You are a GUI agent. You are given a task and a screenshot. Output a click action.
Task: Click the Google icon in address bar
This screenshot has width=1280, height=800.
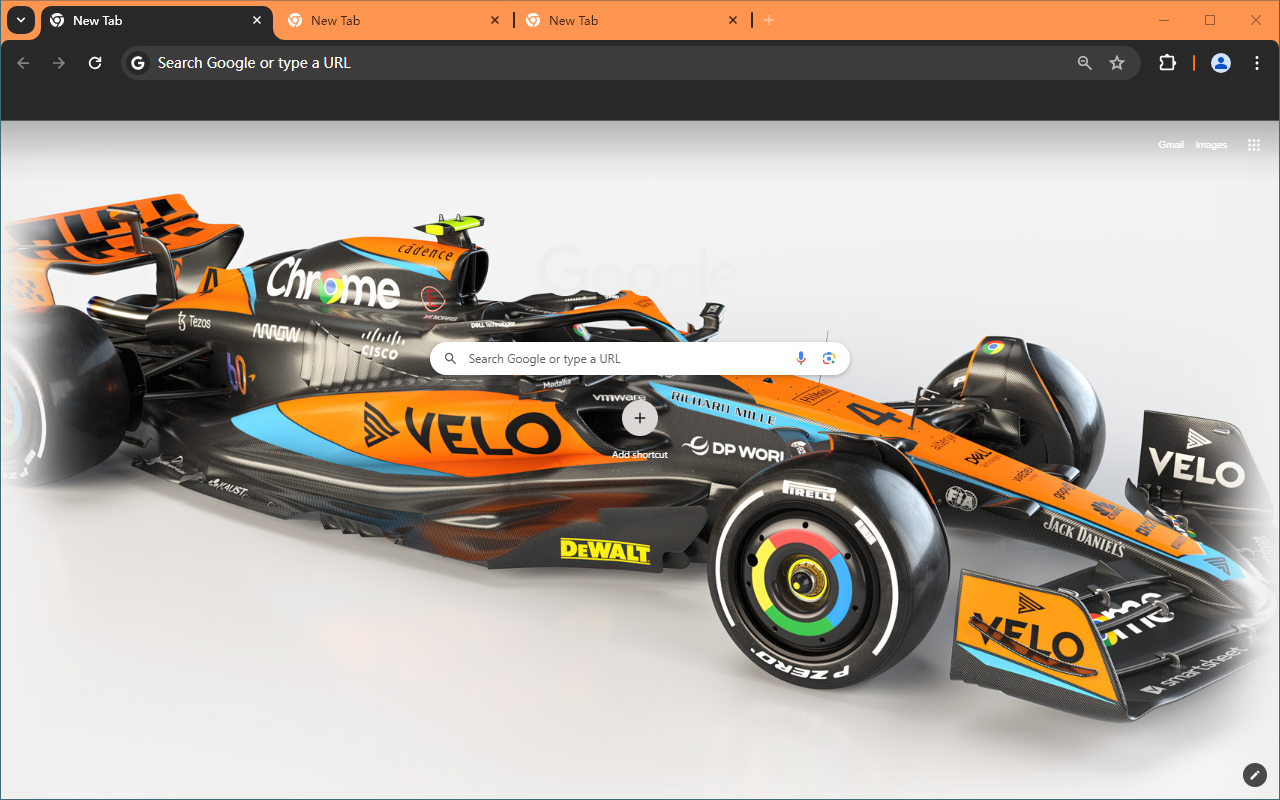pyautogui.click(x=138, y=63)
